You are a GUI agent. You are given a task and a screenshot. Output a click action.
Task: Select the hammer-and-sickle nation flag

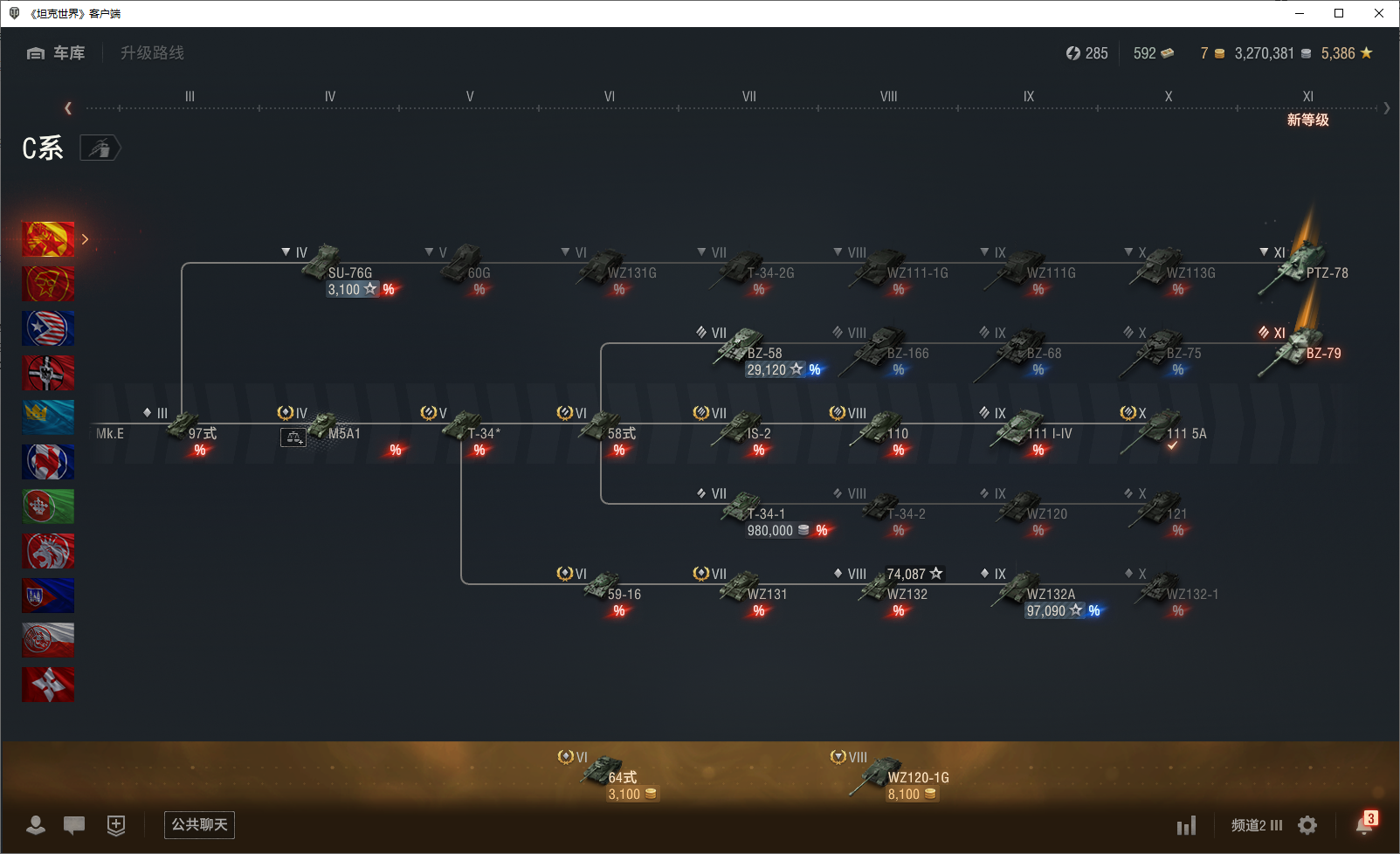[x=48, y=284]
